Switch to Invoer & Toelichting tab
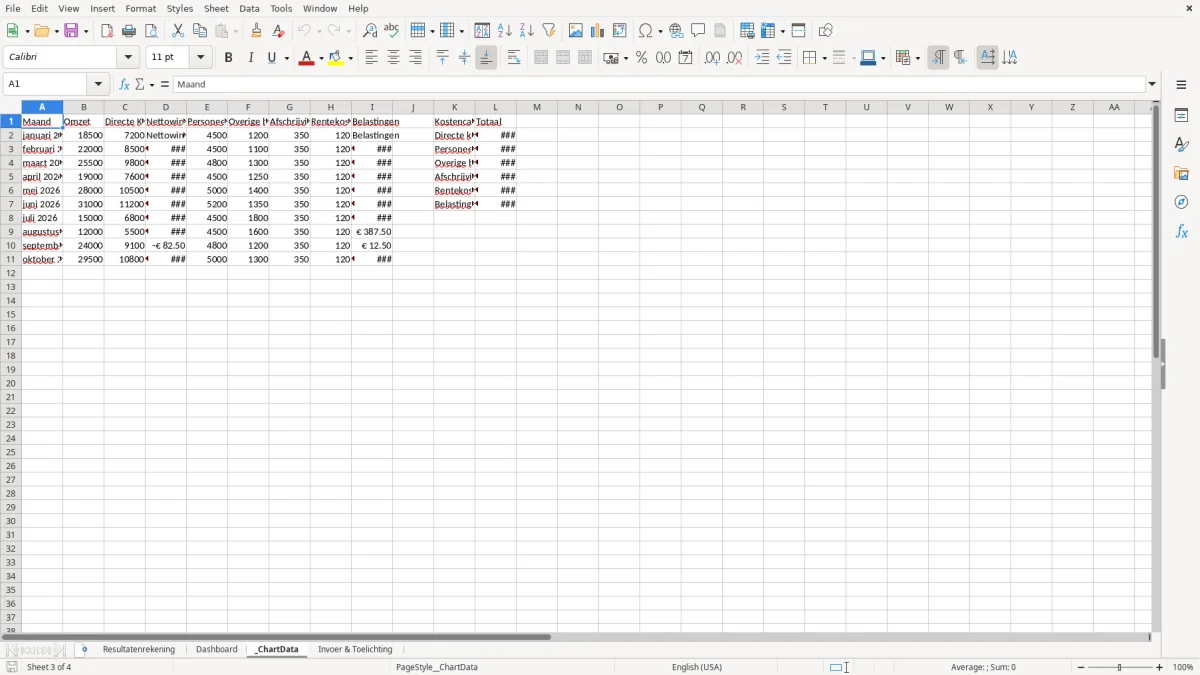This screenshot has width=1200, height=675. [x=355, y=649]
